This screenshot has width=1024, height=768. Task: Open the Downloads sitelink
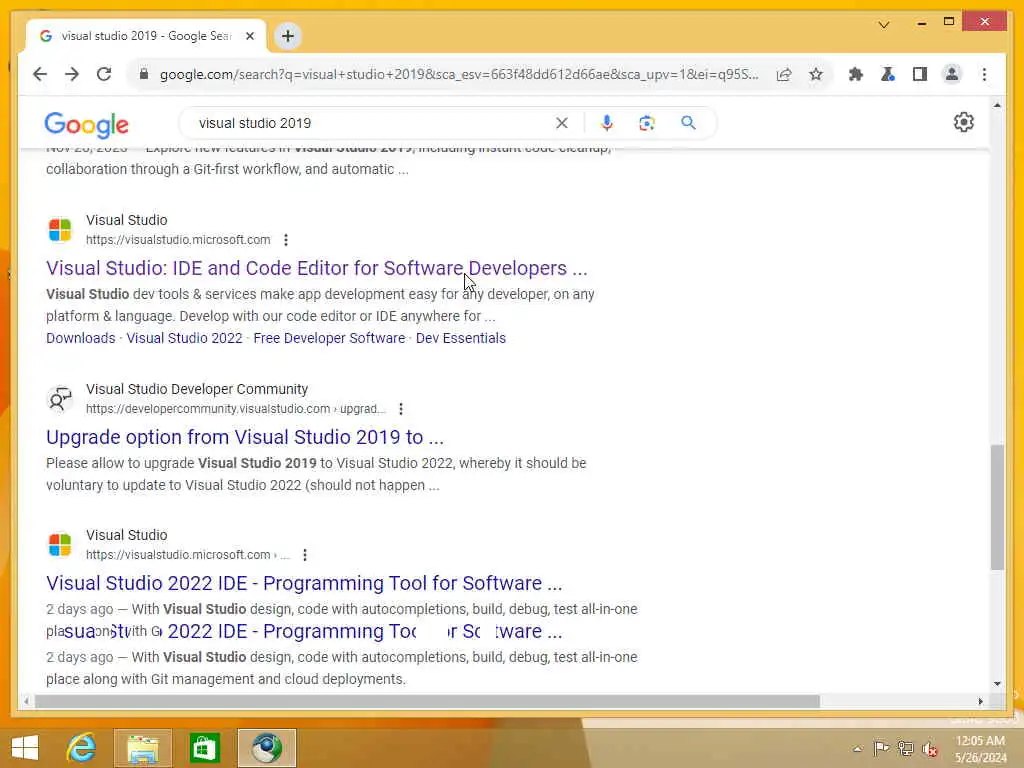[x=80, y=338]
